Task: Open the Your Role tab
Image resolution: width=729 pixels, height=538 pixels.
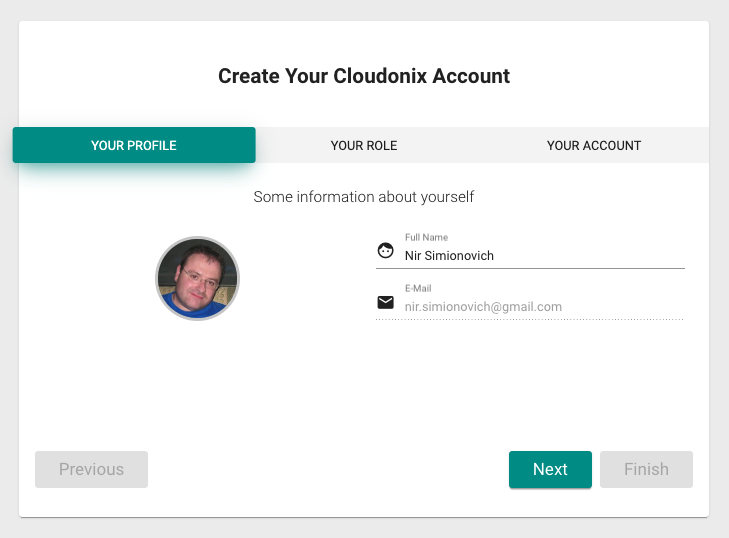Action: click(x=364, y=145)
